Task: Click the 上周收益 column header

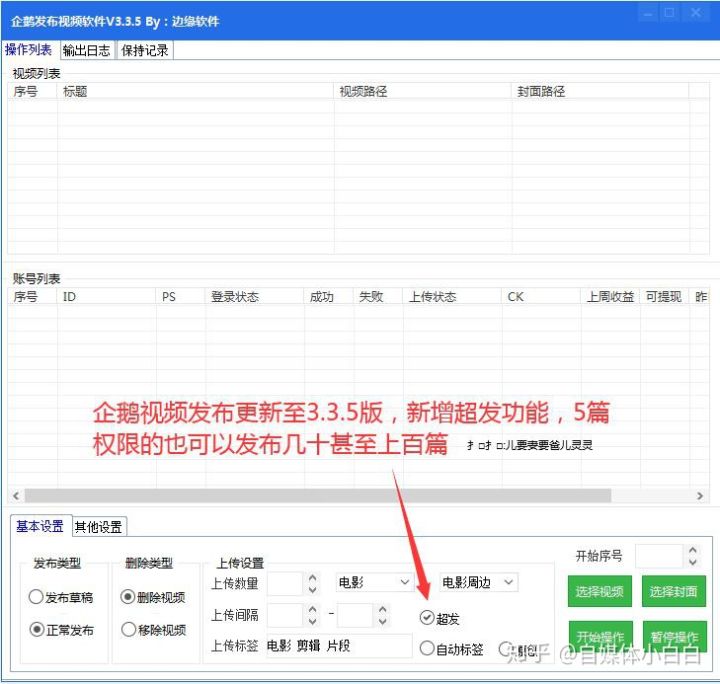Action: 611,297
